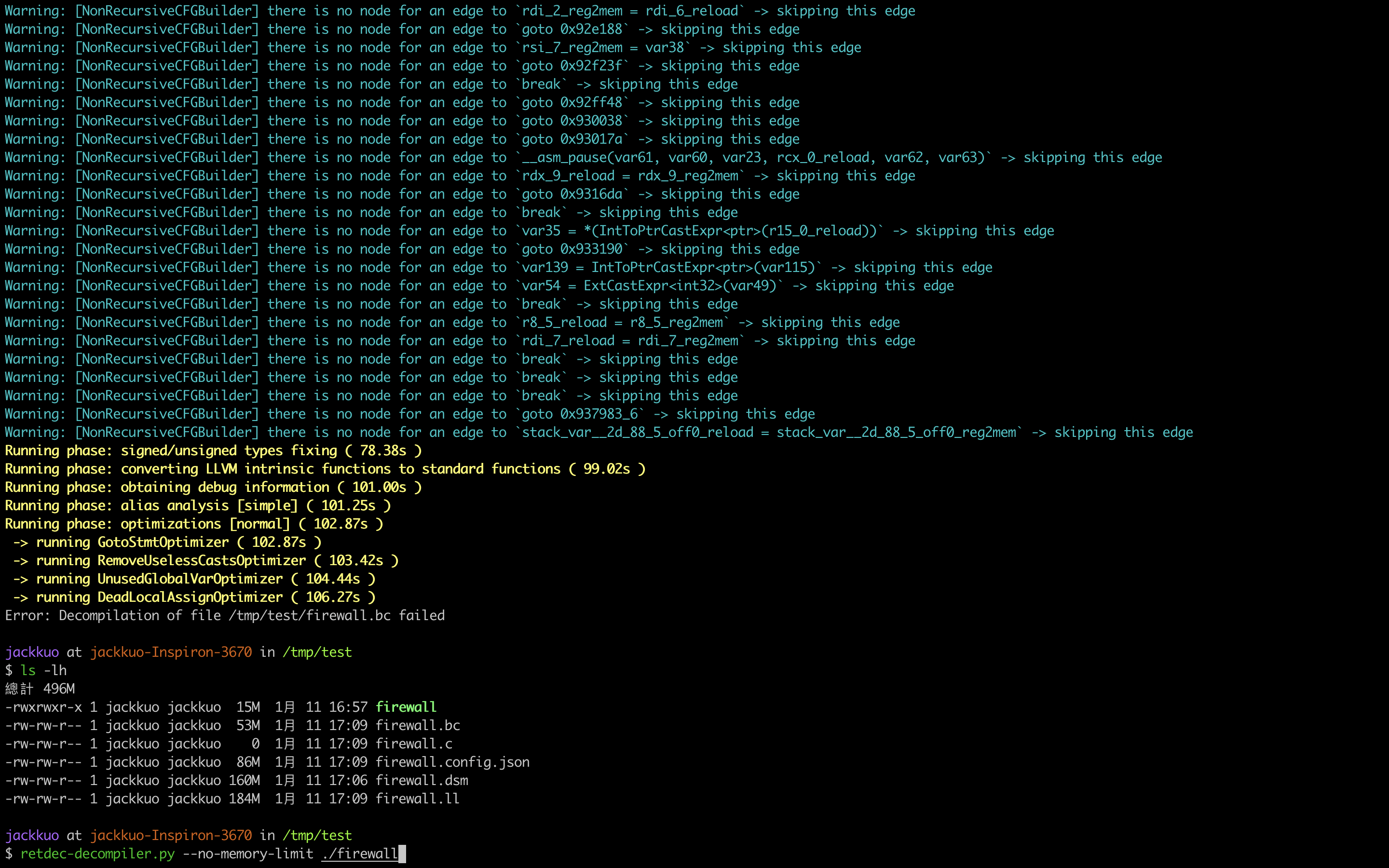Click the '總計 496M' total line
The height and width of the screenshot is (868, 1389).
40,688
